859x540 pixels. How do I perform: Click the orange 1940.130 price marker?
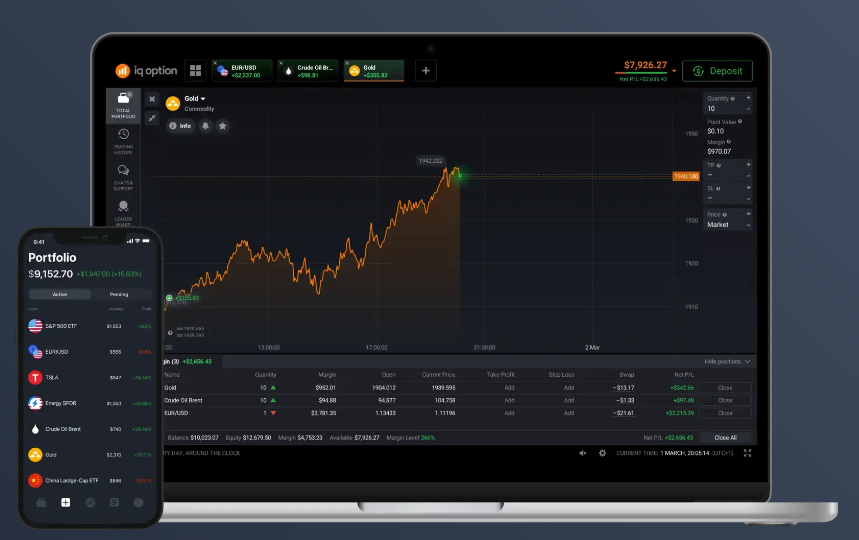coord(685,176)
